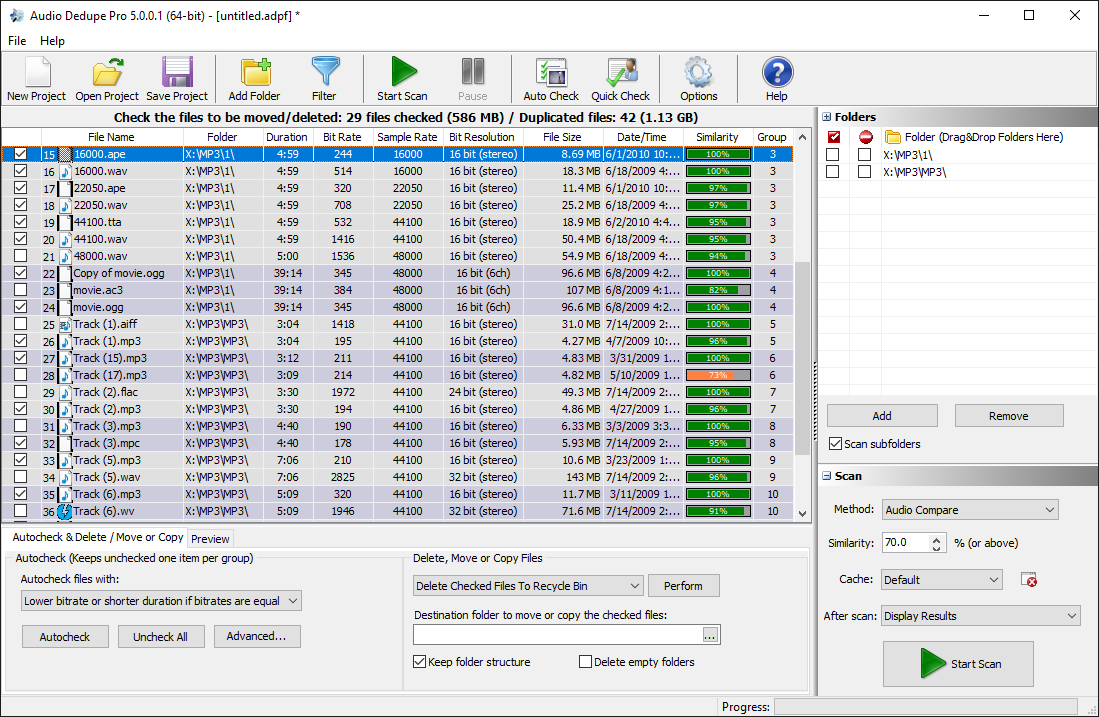Increase Similarity using the stepper control
The image size is (1099, 717).
point(938,537)
